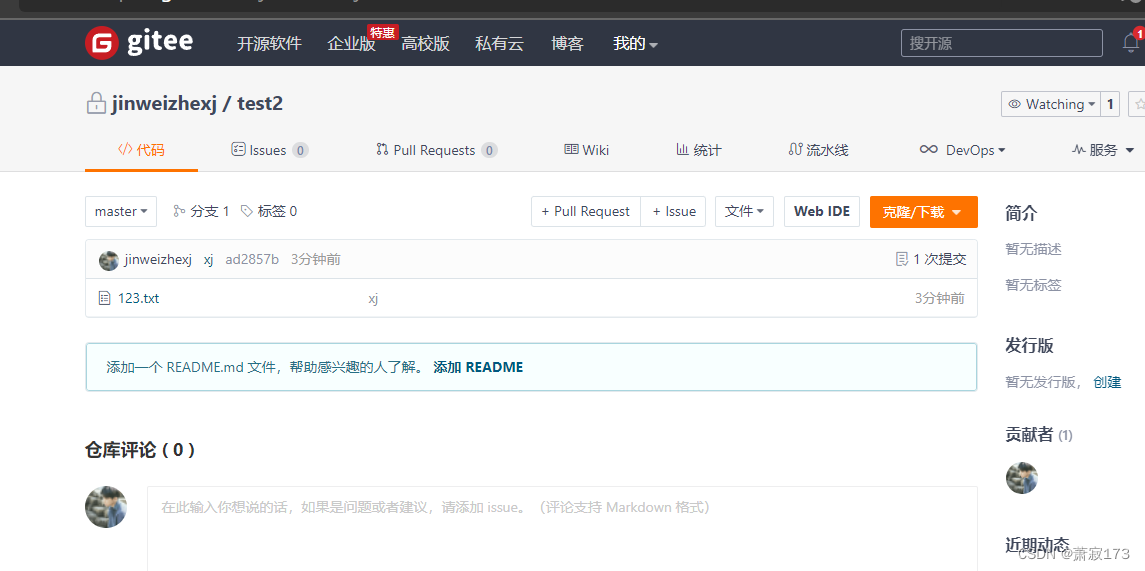
Task: Click 创建 to create a release
Action: (x=1107, y=382)
